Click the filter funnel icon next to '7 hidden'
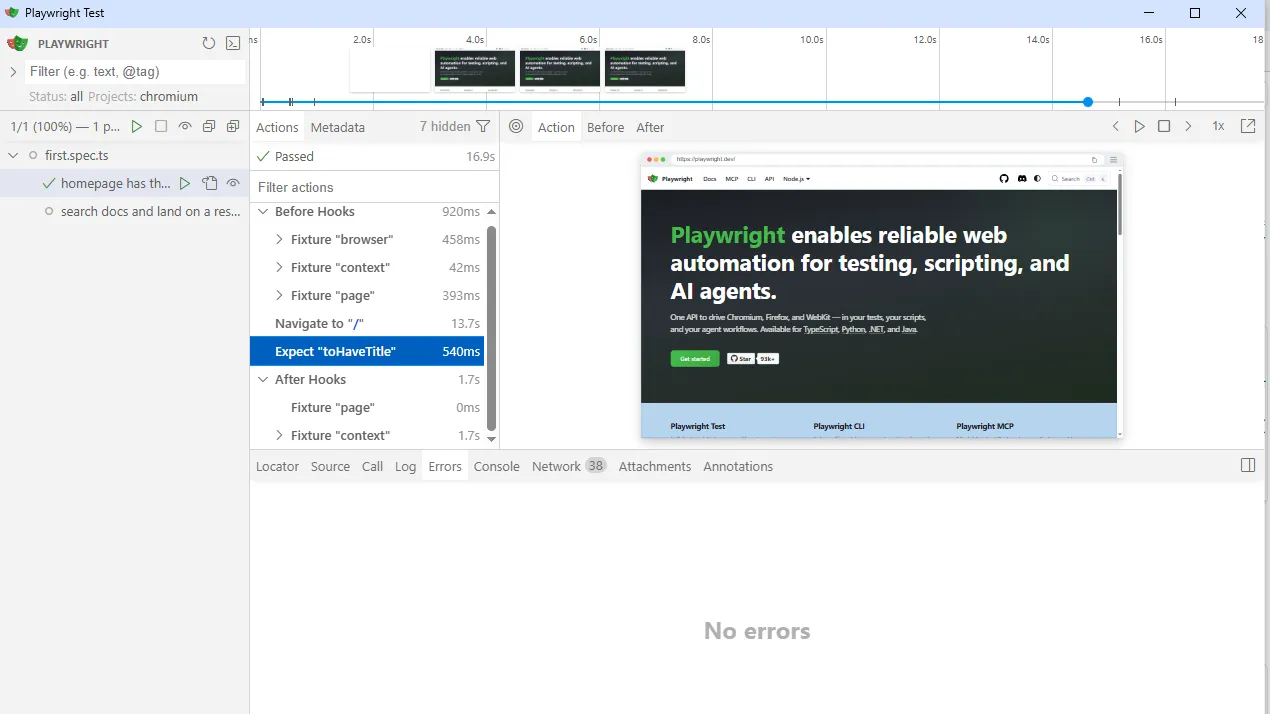The width and height of the screenshot is (1270, 714). point(484,127)
